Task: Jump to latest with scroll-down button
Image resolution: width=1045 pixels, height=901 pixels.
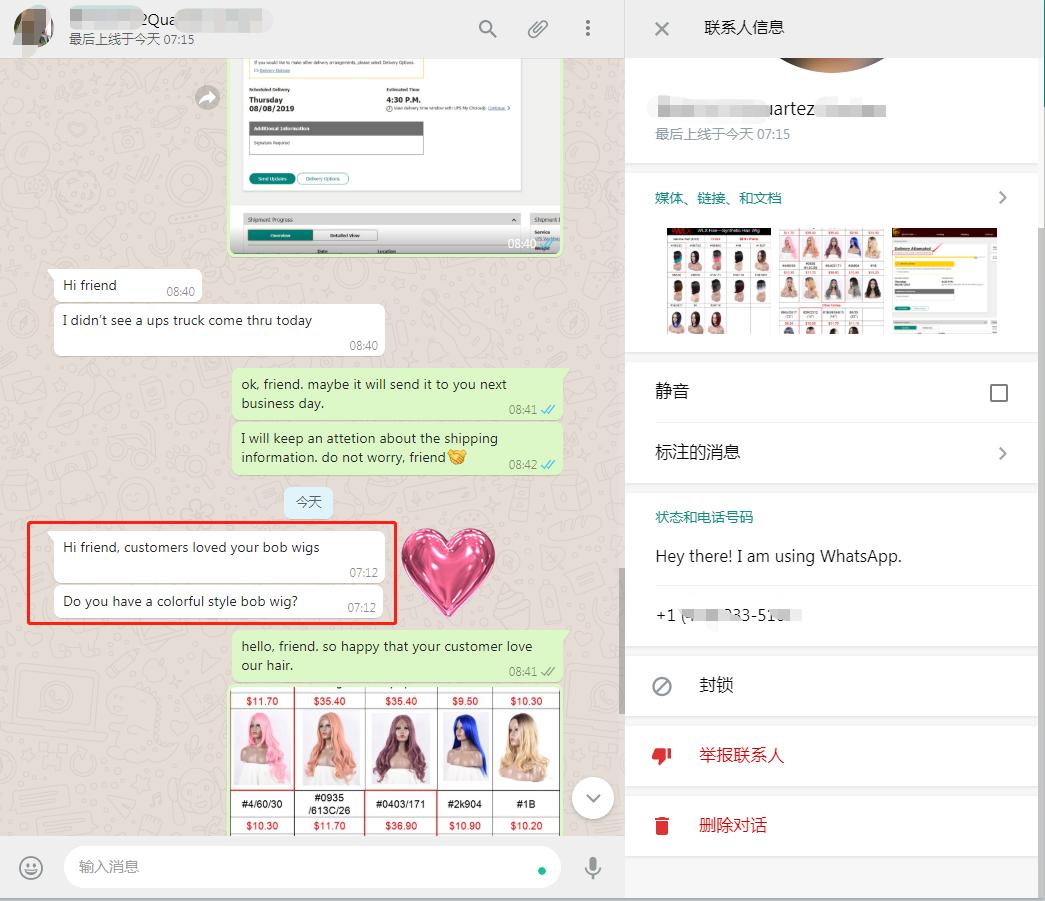Action: tap(592, 798)
